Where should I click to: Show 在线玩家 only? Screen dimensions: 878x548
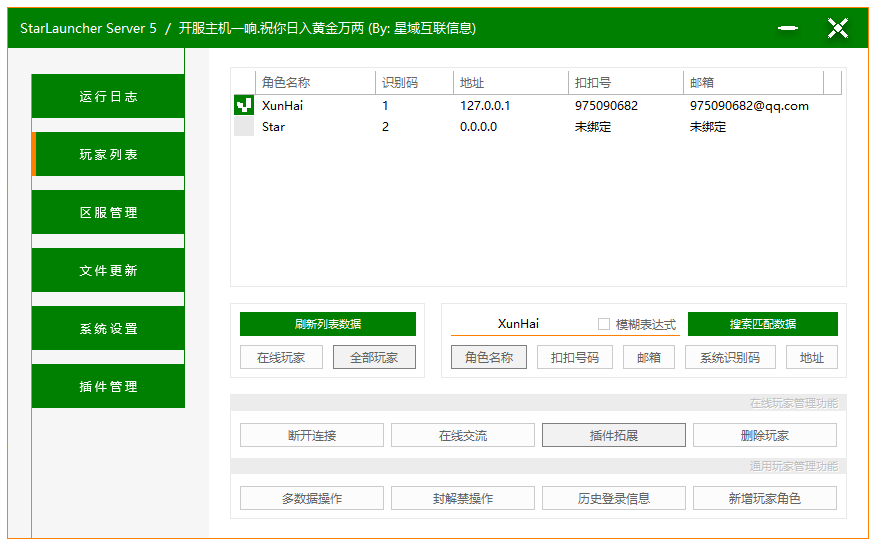tap(281, 357)
